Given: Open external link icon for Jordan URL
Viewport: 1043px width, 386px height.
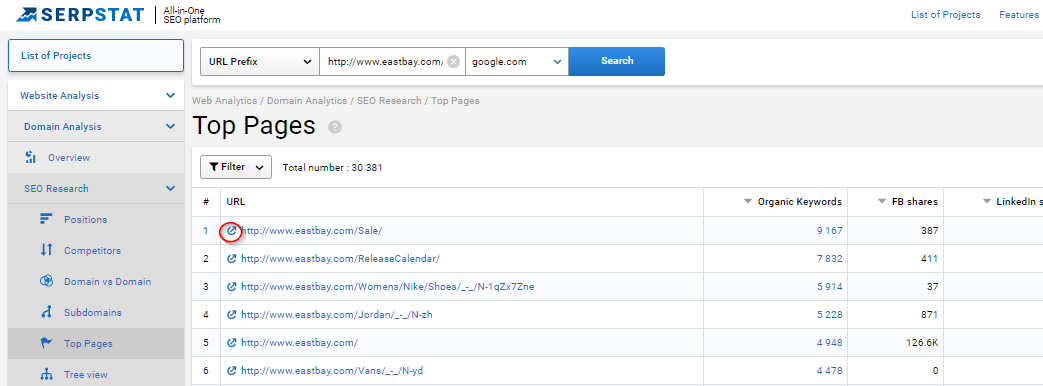Looking at the screenshot, I should pyautogui.click(x=232, y=315).
